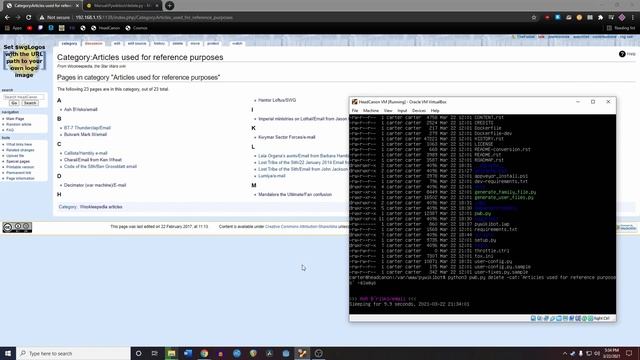Open VirtualBox Machine menu
This screenshot has height=360, width=640.
pos(371,111)
